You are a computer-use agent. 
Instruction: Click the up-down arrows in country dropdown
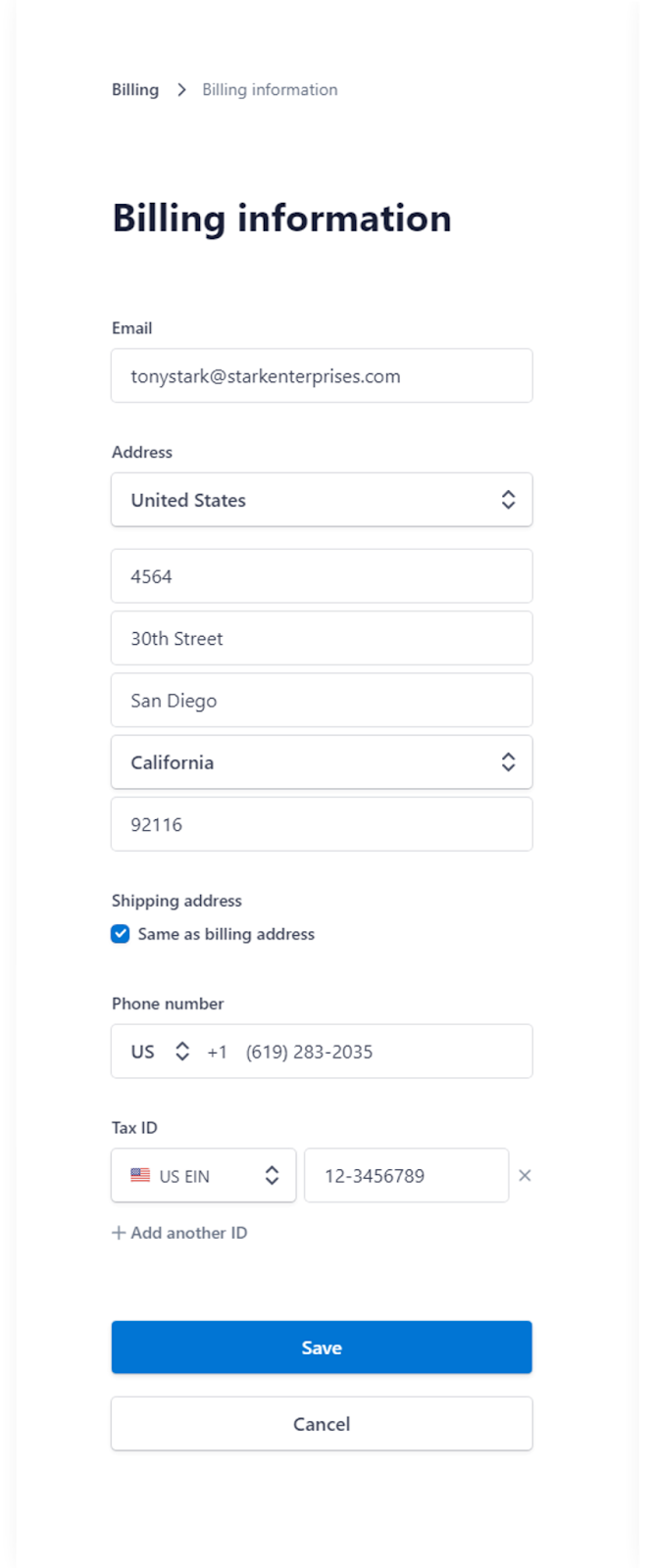click(x=508, y=500)
